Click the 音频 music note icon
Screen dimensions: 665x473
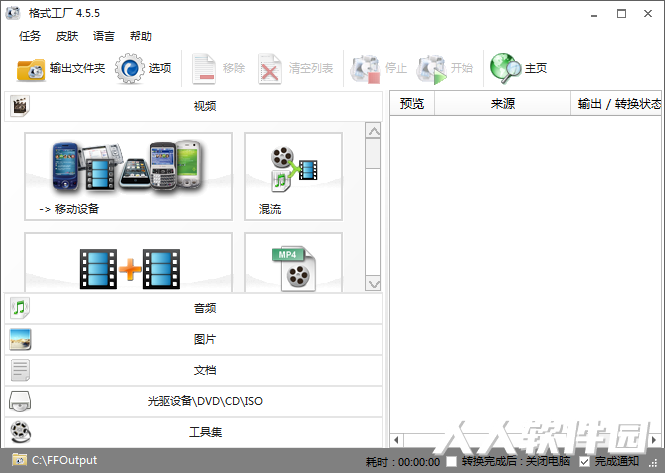pyautogui.click(x=20, y=308)
